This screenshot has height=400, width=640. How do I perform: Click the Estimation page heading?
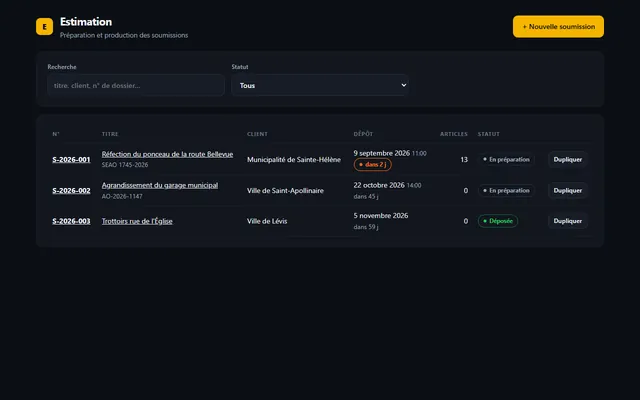[86, 22]
